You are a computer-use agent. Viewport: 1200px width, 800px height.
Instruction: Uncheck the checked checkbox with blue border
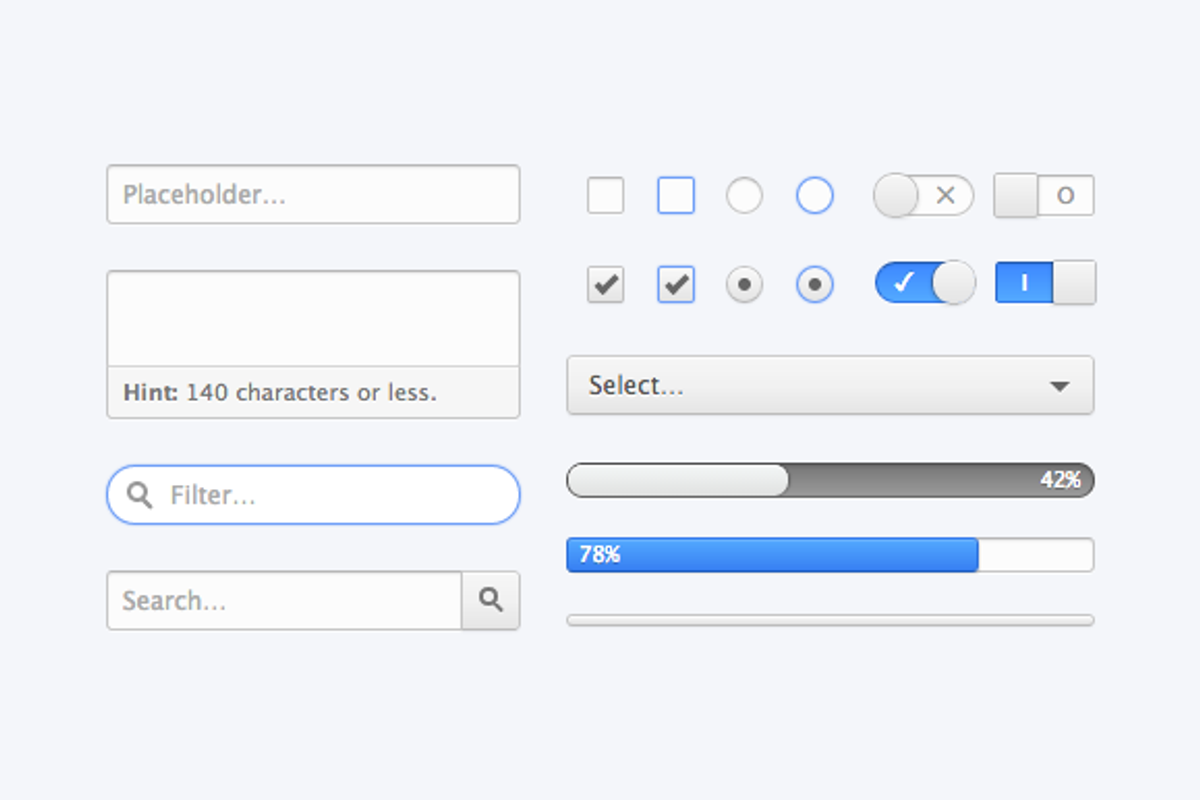[x=675, y=284]
